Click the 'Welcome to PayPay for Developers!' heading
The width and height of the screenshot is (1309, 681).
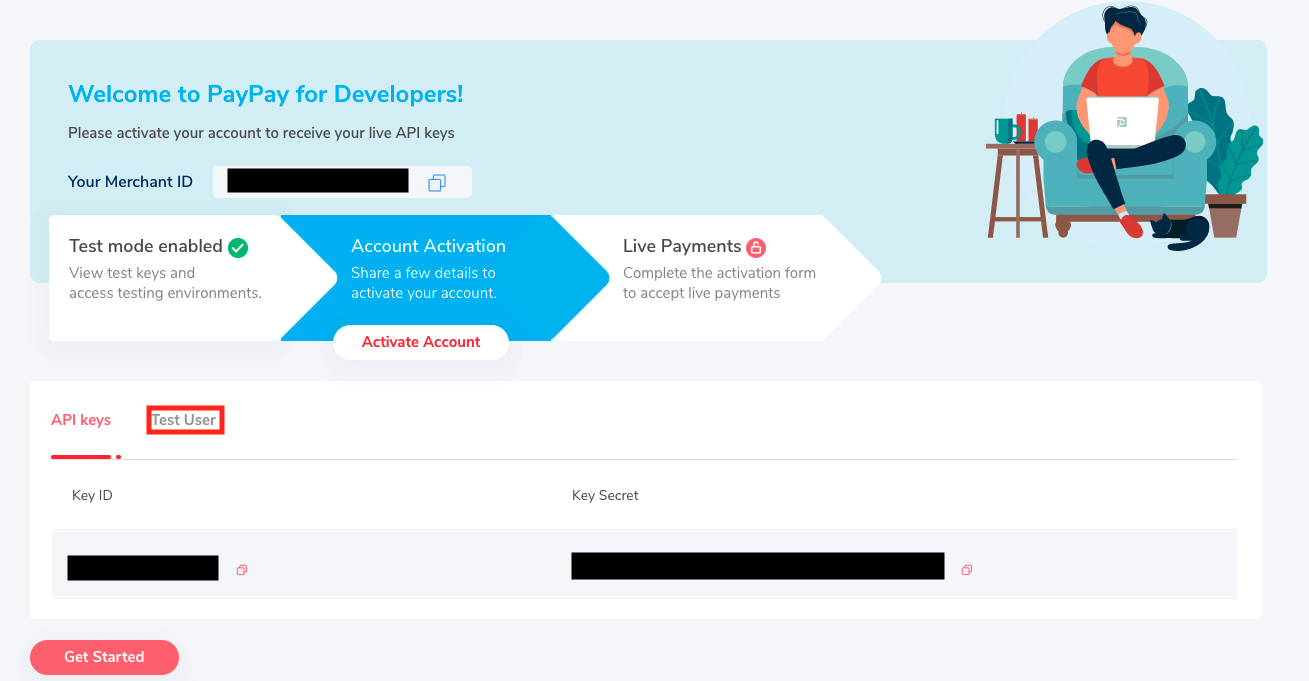pos(266,94)
